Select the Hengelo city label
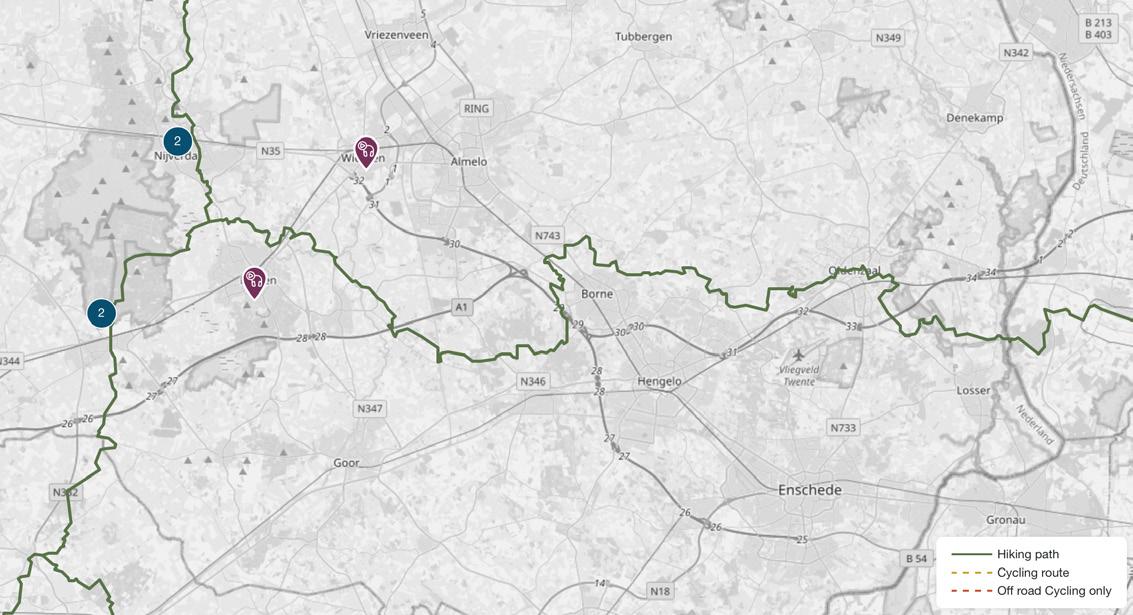This screenshot has width=1133, height=615. pos(659,382)
